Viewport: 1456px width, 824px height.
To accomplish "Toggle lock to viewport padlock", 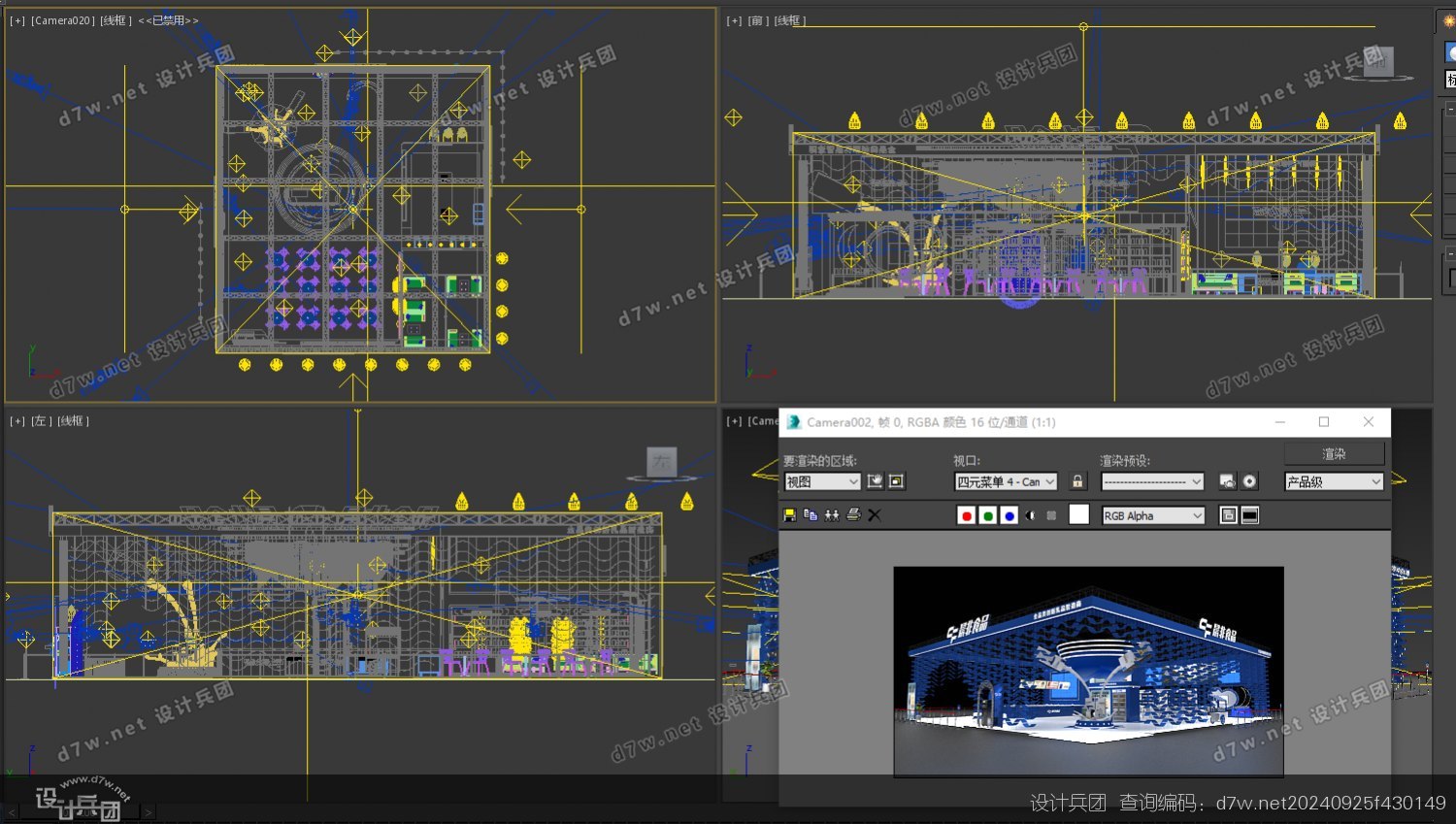I will click(1077, 481).
